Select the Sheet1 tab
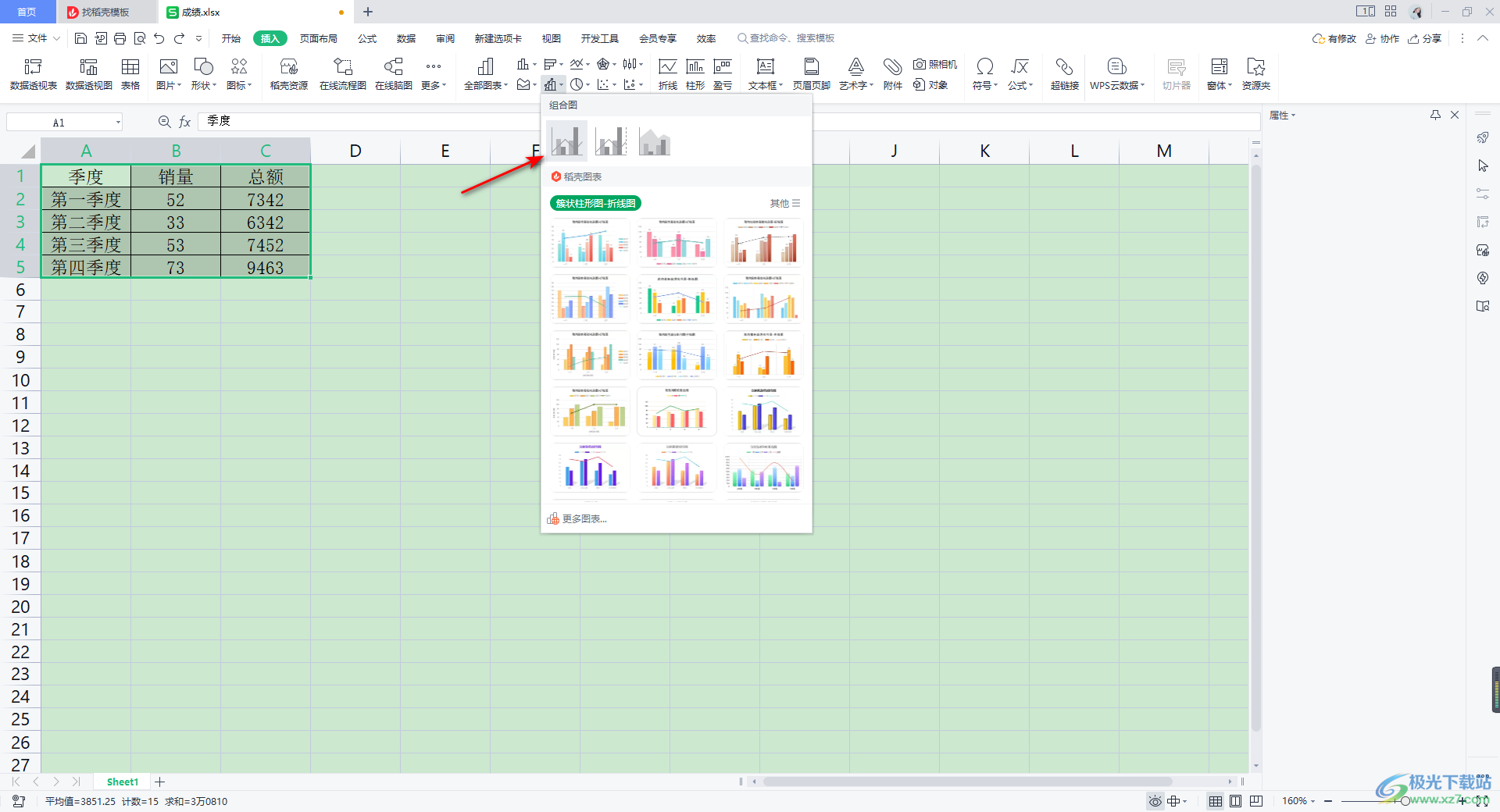Viewport: 1500px width, 812px height. [123, 782]
